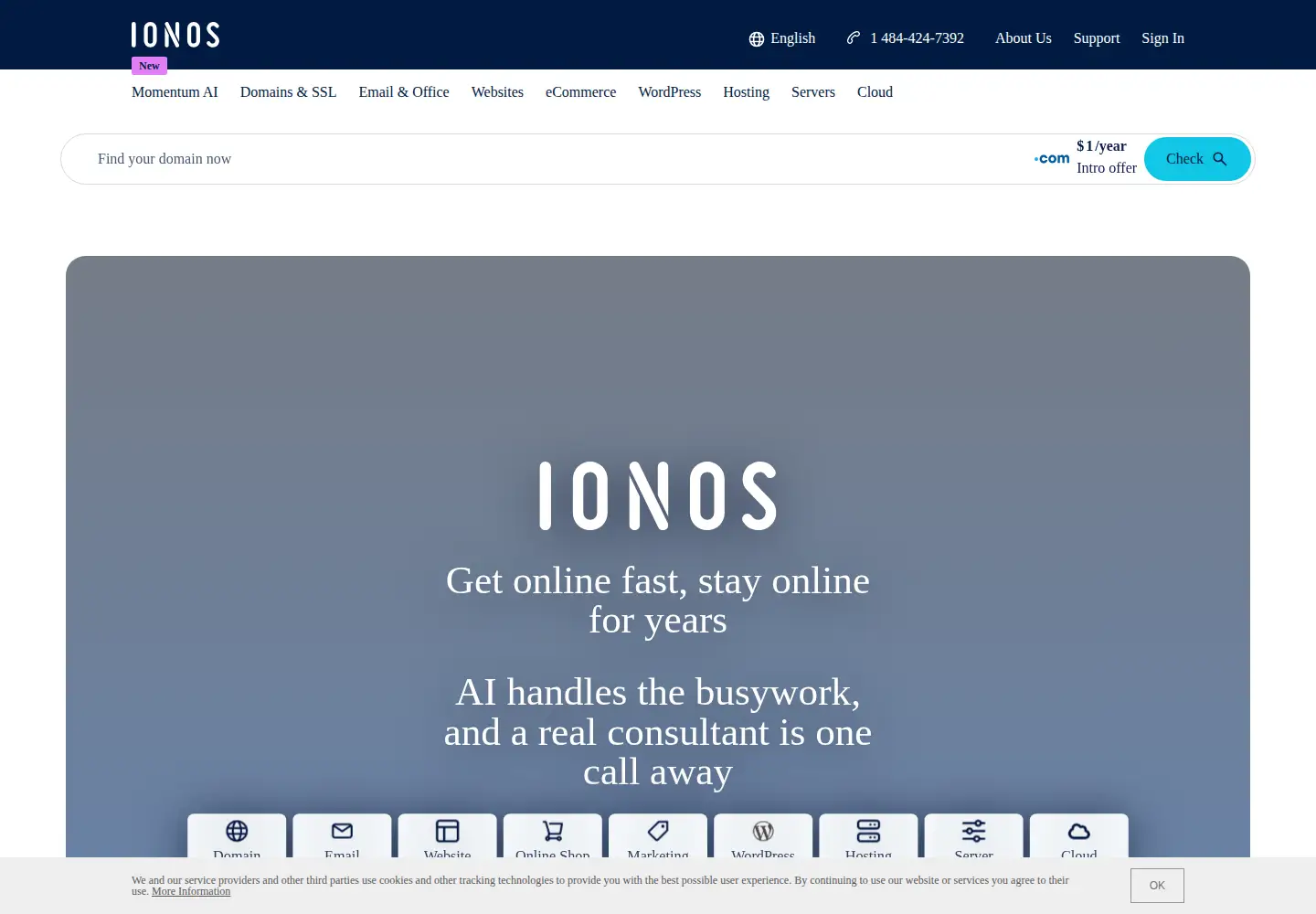1316x914 pixels.
Task: Open the Domains & SSL menu
Action: pos(288,92)
